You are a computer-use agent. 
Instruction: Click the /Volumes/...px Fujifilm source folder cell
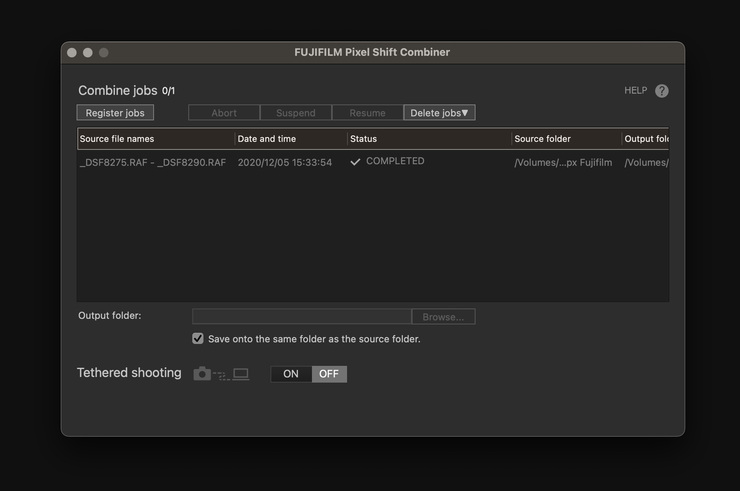[563, 162]
